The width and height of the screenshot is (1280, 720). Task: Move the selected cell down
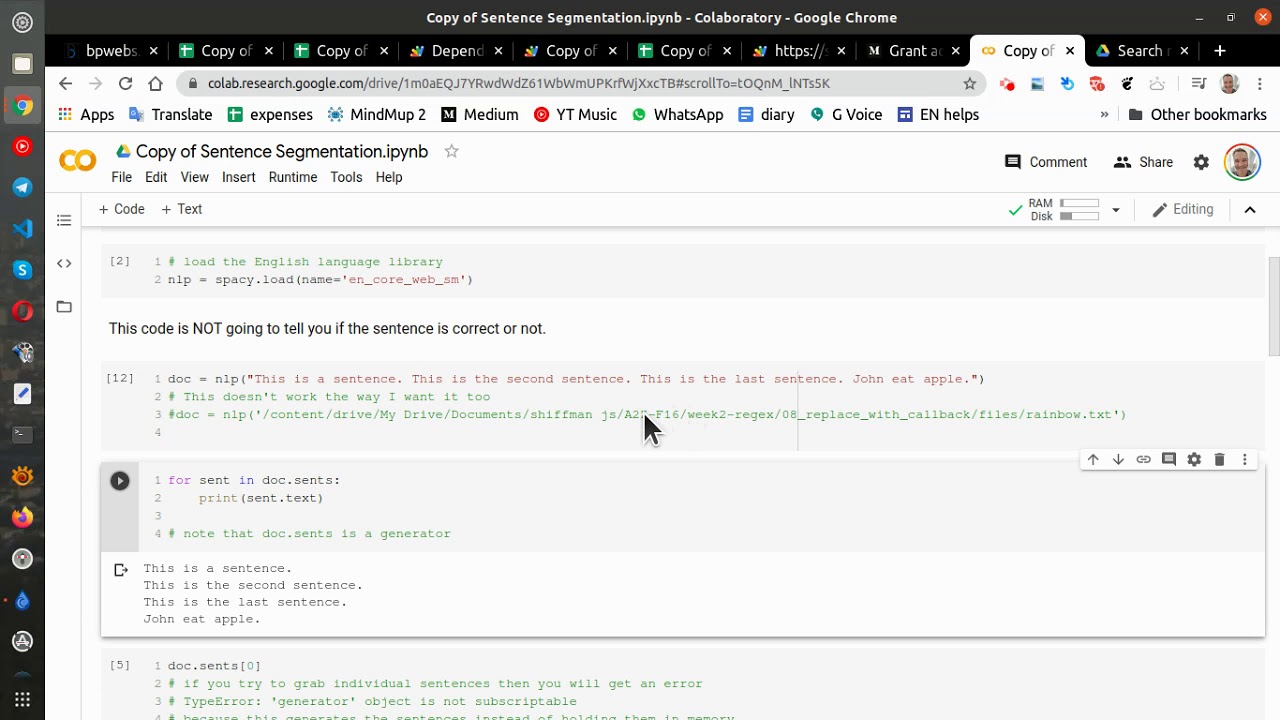[1118, 459]
